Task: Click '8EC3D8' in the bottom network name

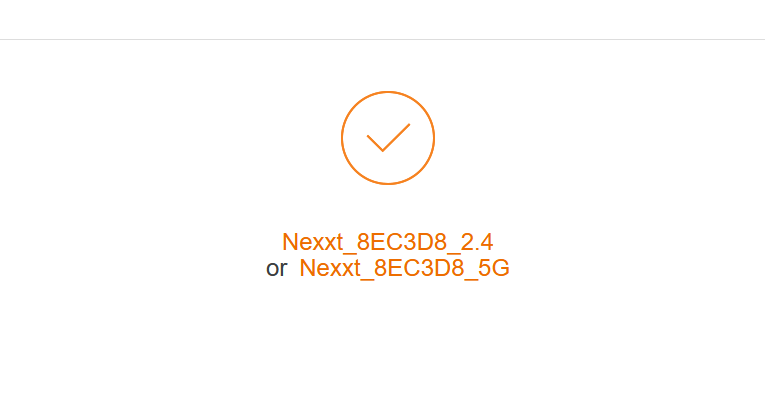Action: coord(419,268)
